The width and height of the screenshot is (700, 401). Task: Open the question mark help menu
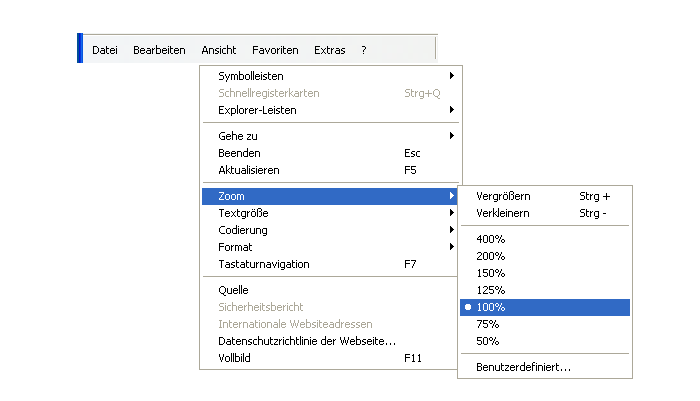(364, 50)
